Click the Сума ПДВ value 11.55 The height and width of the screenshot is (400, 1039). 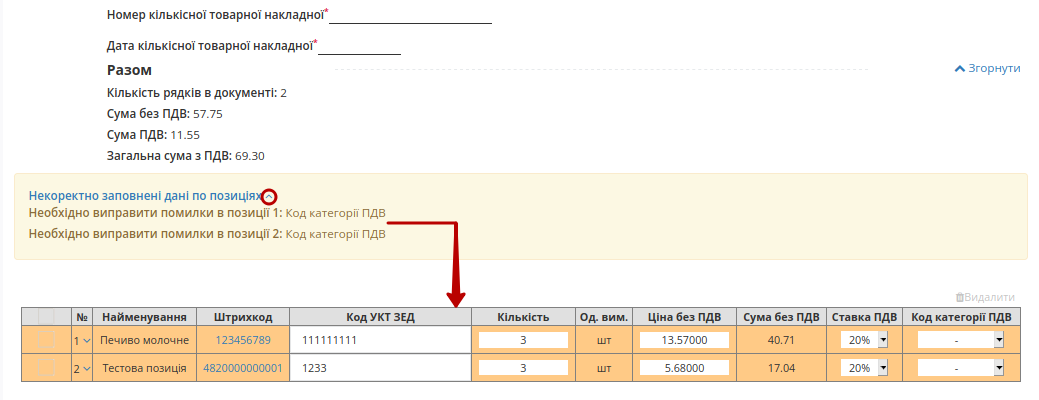click(x=185, y=135)
